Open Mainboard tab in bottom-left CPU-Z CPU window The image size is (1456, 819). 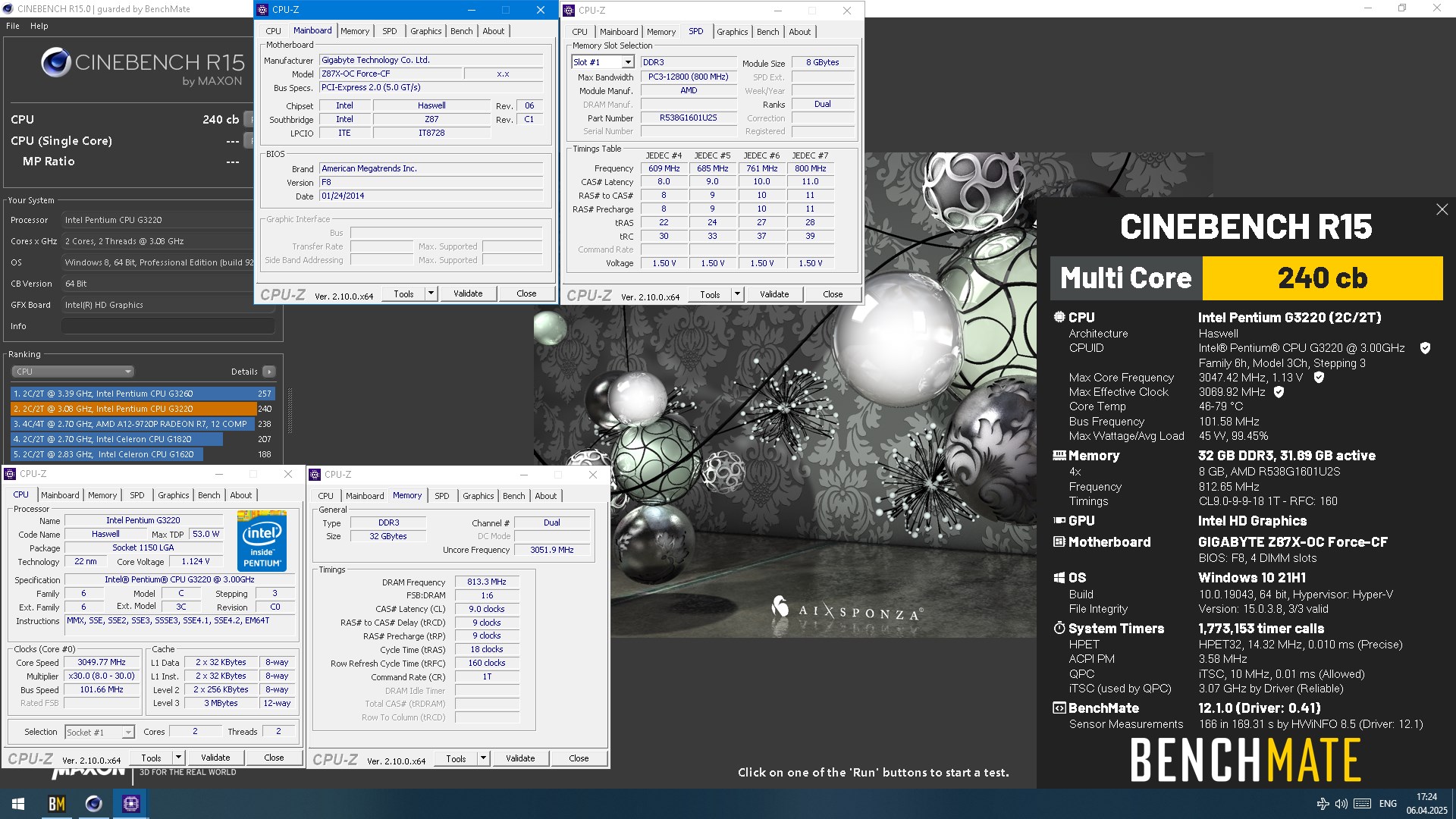click(60, 495)
